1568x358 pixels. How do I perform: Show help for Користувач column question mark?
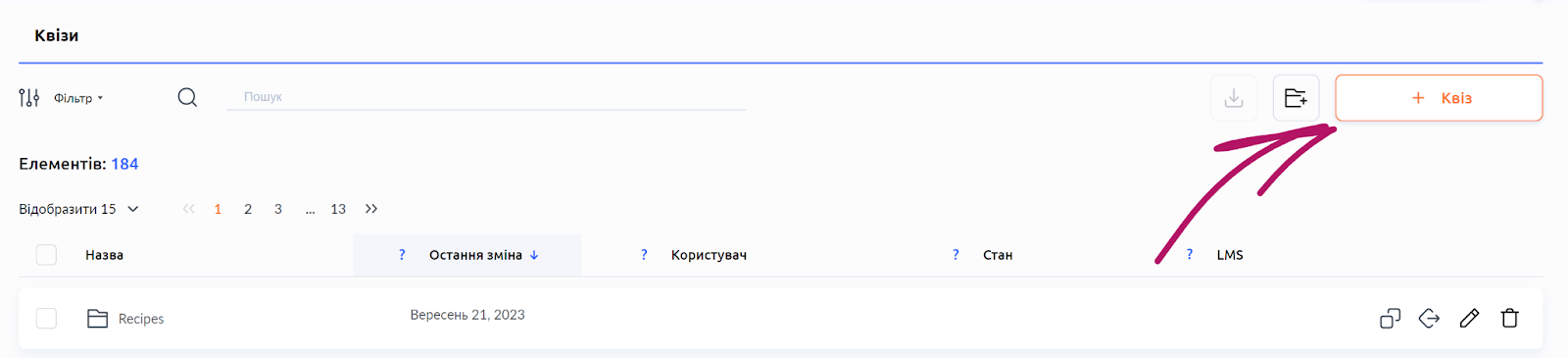point(644,255)
